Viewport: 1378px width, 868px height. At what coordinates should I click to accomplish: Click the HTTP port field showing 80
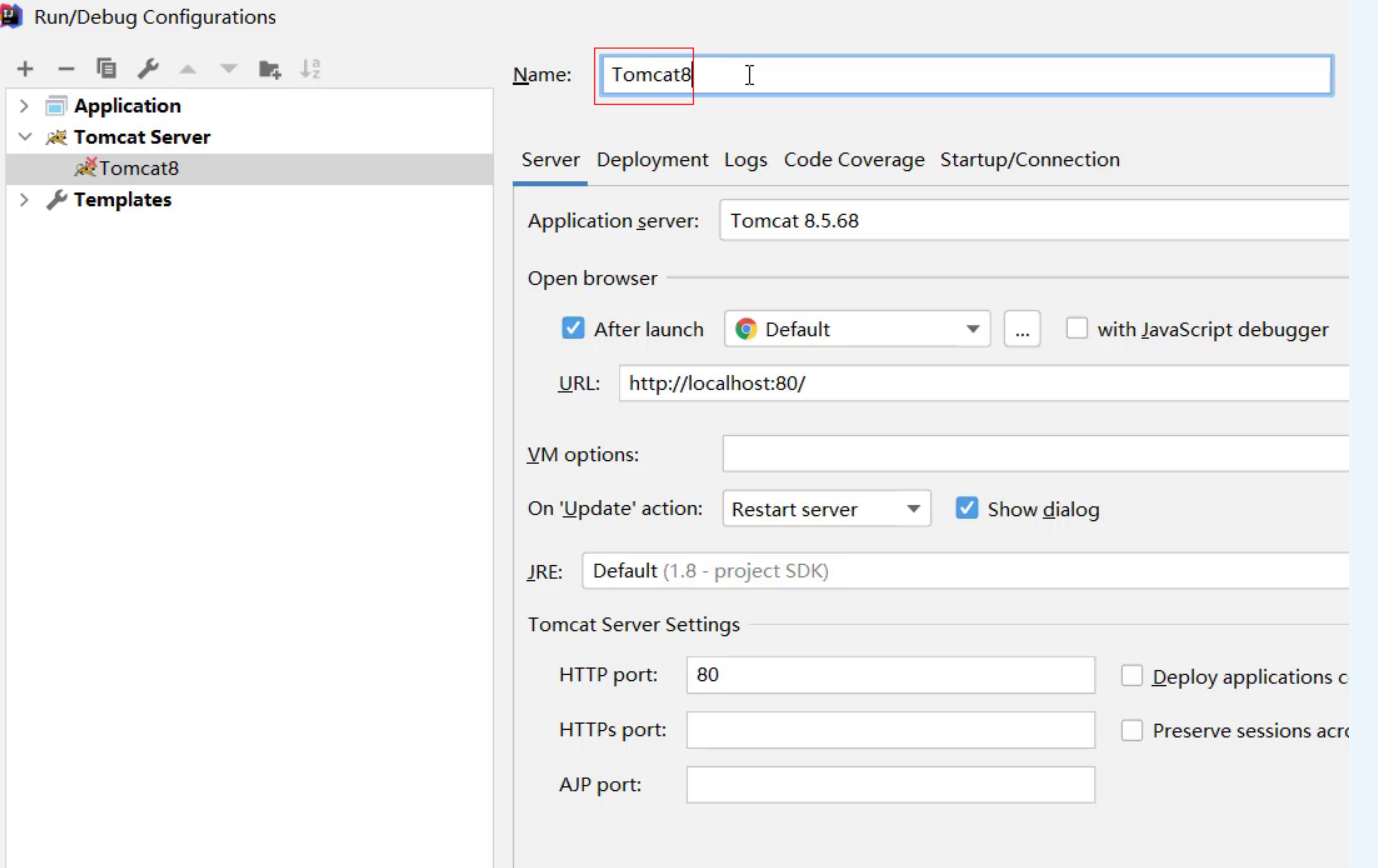tap(891, 675)
